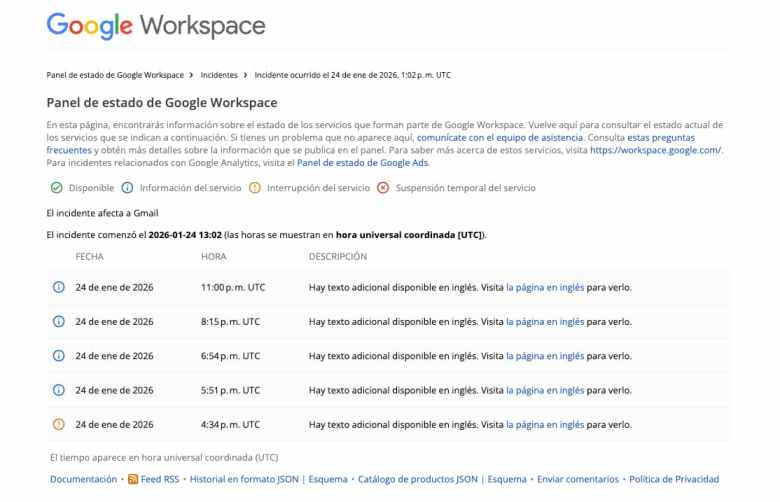Click the Google Workspace logo

coord(156,26)
